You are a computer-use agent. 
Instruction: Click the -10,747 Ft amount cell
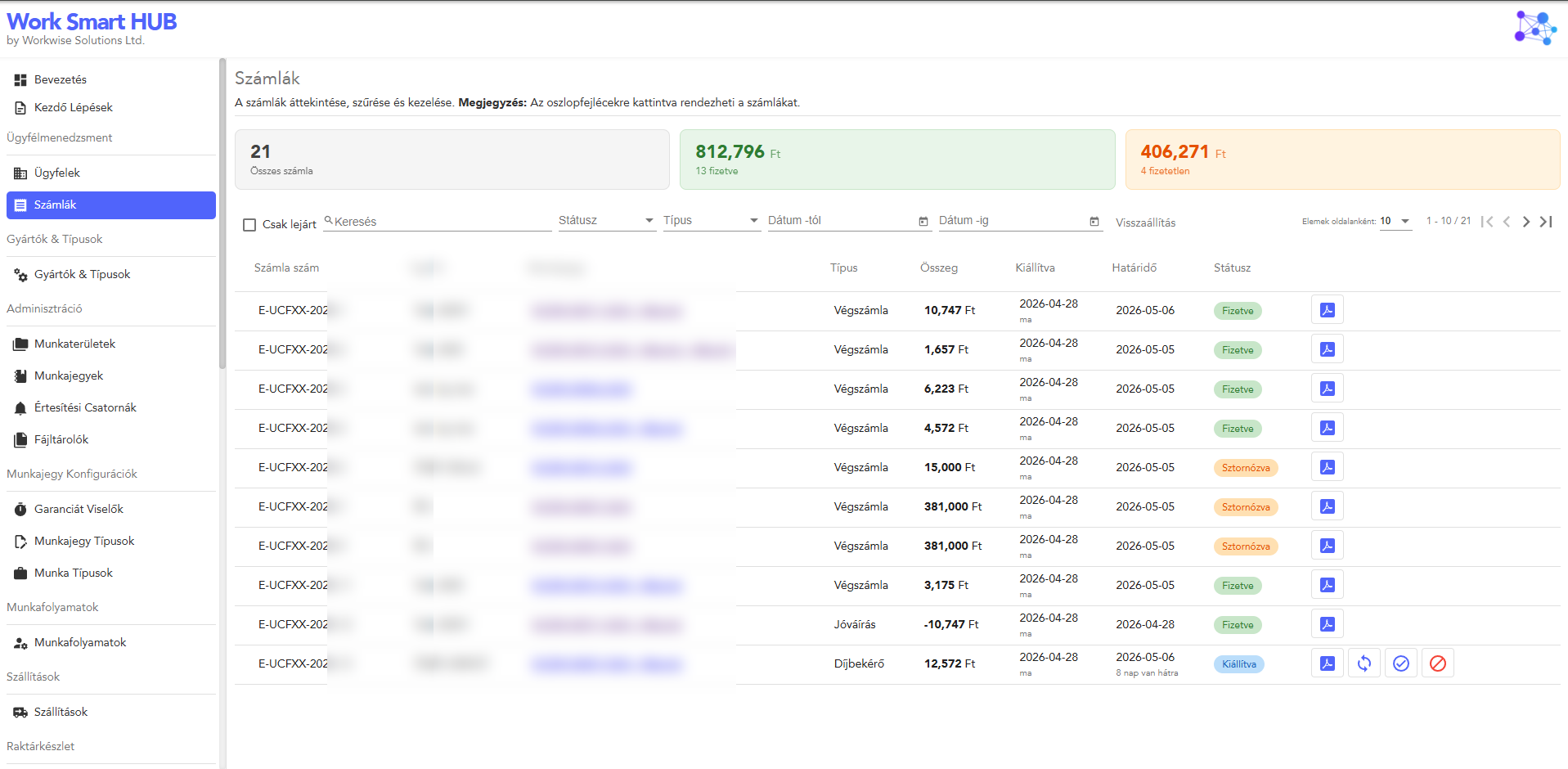point(951,624)
